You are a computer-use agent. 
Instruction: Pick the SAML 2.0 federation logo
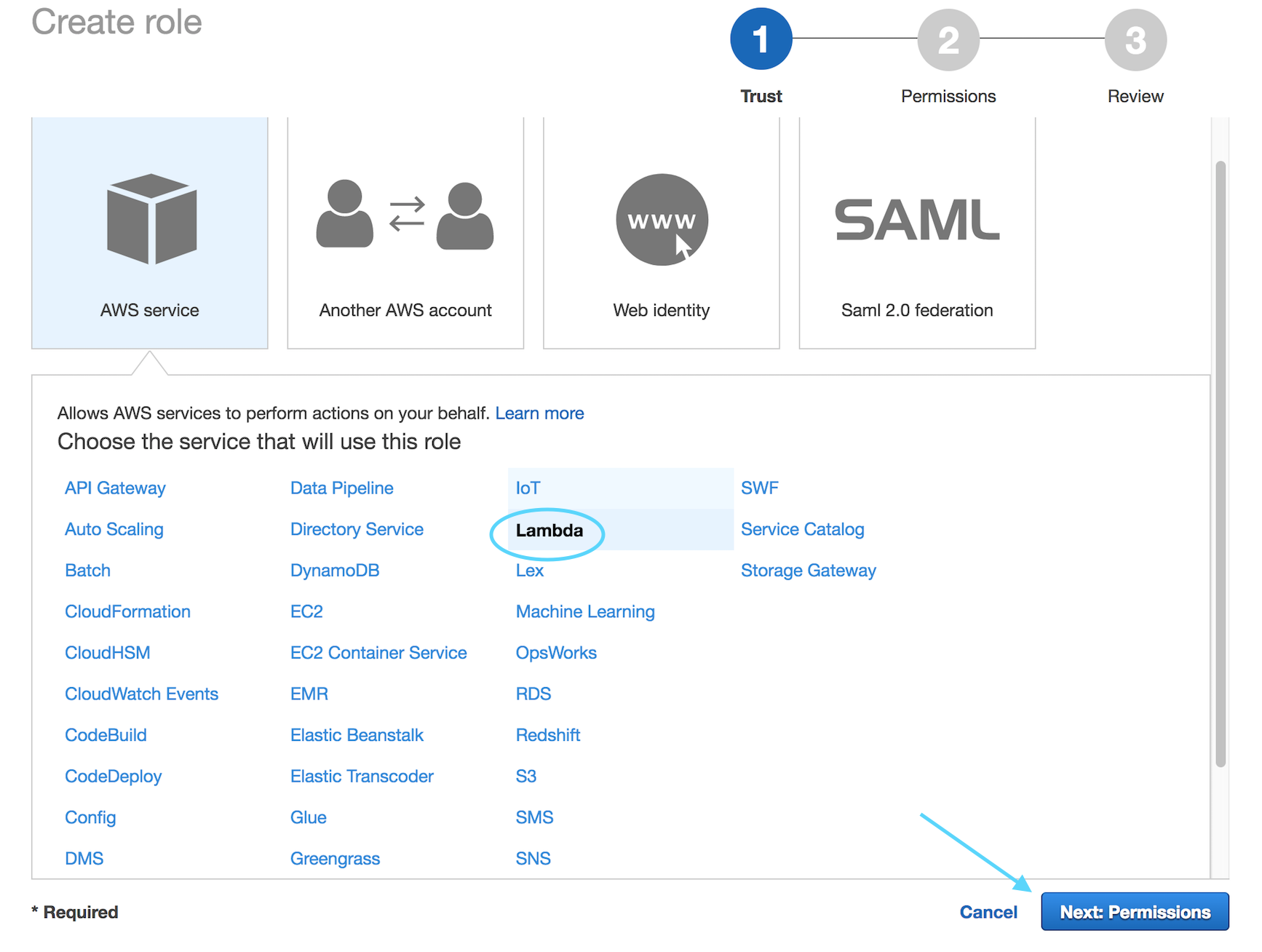pyautogui.click(x=917, y=220)
